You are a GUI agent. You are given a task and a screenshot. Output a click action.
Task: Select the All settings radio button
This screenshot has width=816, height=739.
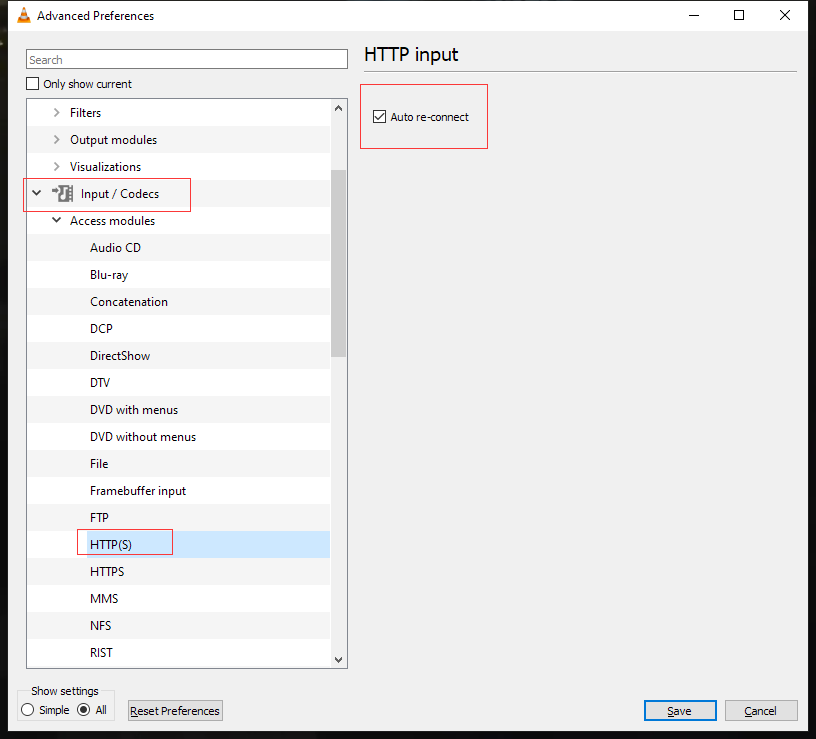[x=83, y=710]
